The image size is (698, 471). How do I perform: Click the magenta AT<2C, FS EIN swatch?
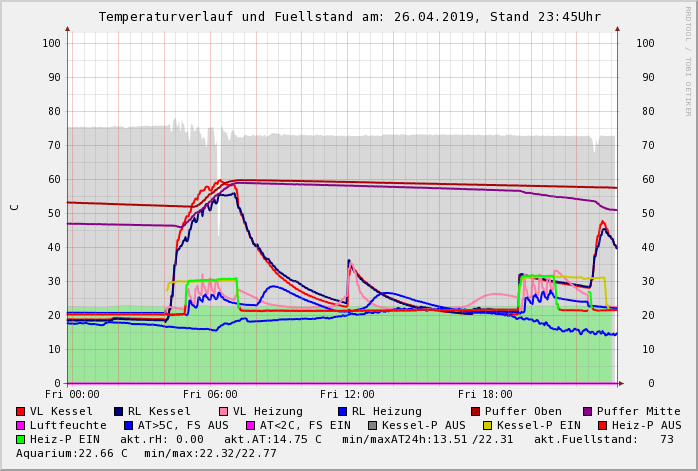(251, 425)
